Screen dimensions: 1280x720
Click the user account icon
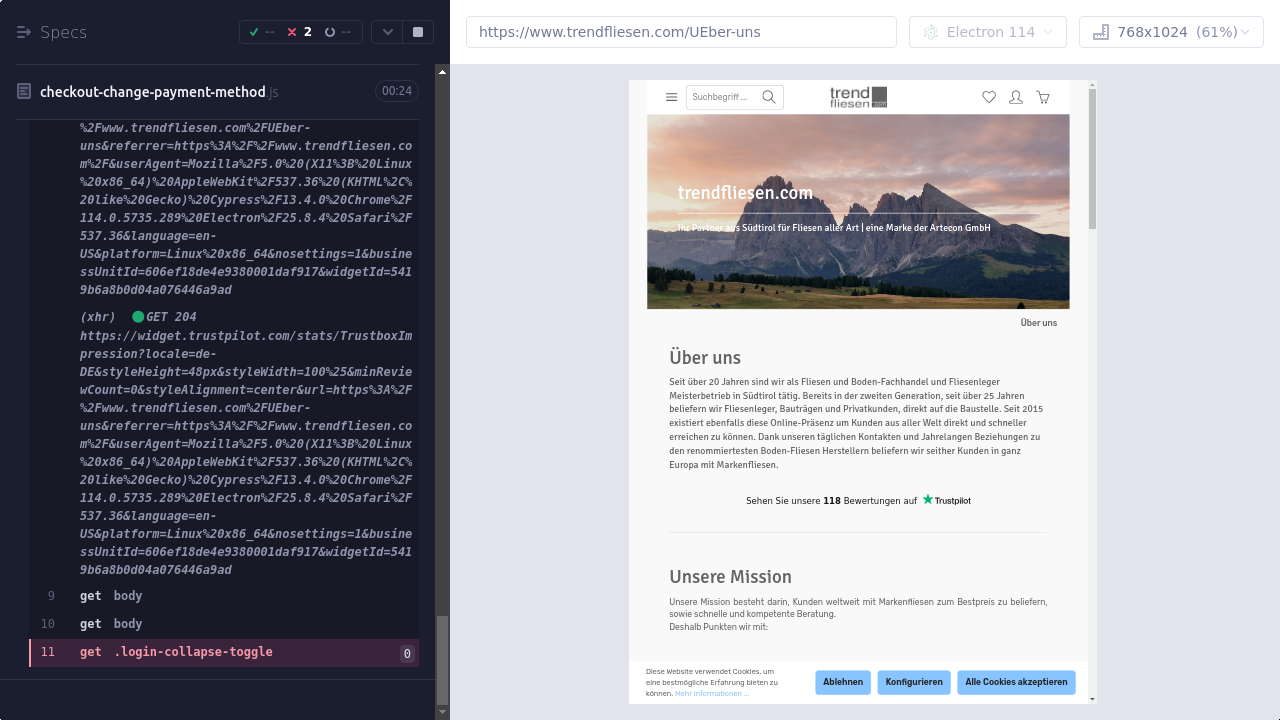pos(1016,97)
